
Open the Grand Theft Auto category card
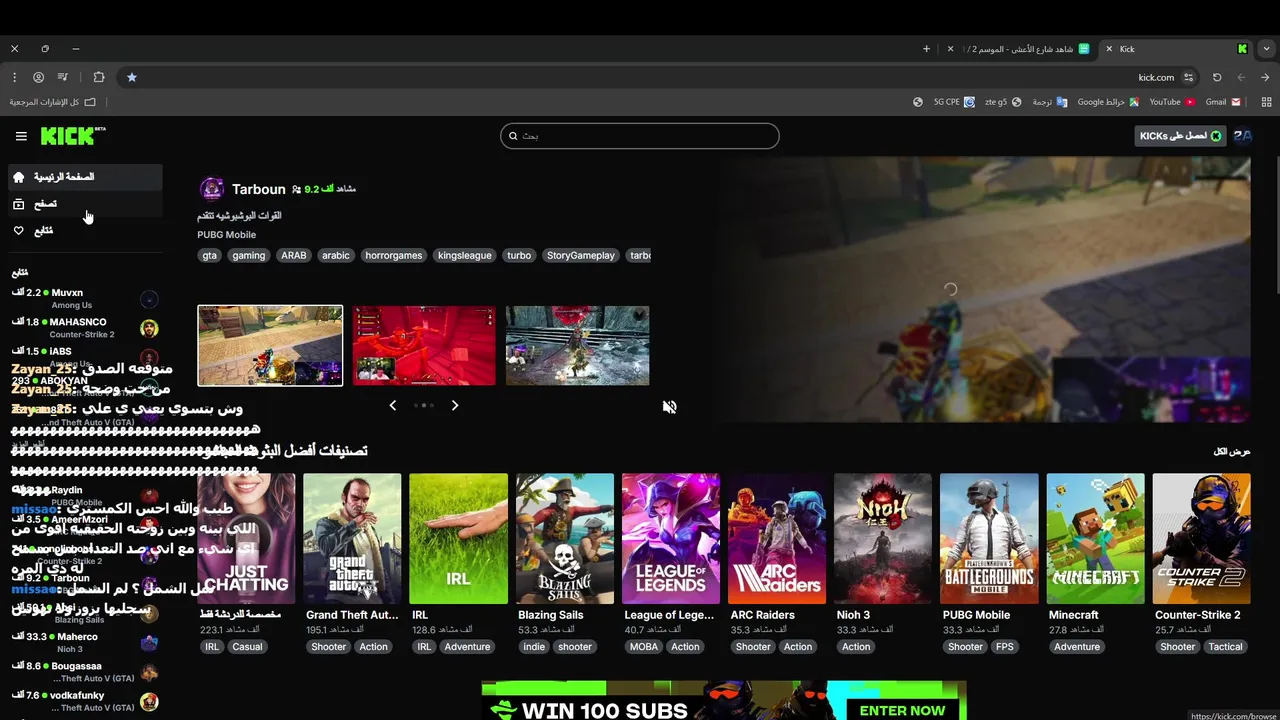pos(352,539)
